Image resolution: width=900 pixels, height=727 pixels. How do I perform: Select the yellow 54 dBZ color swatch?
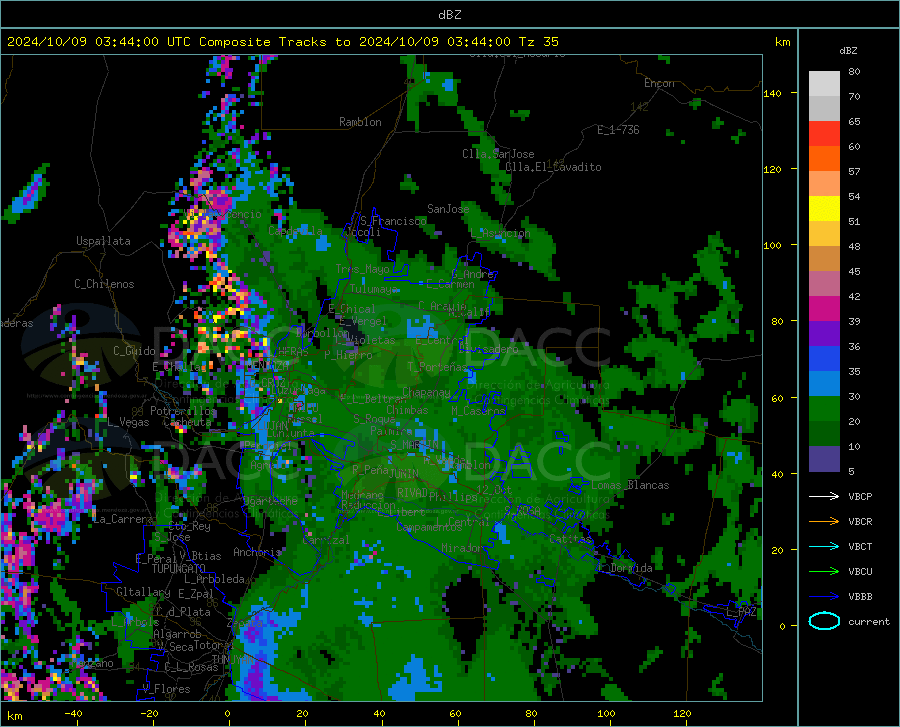pyautogui.click(x=824, y=209)
